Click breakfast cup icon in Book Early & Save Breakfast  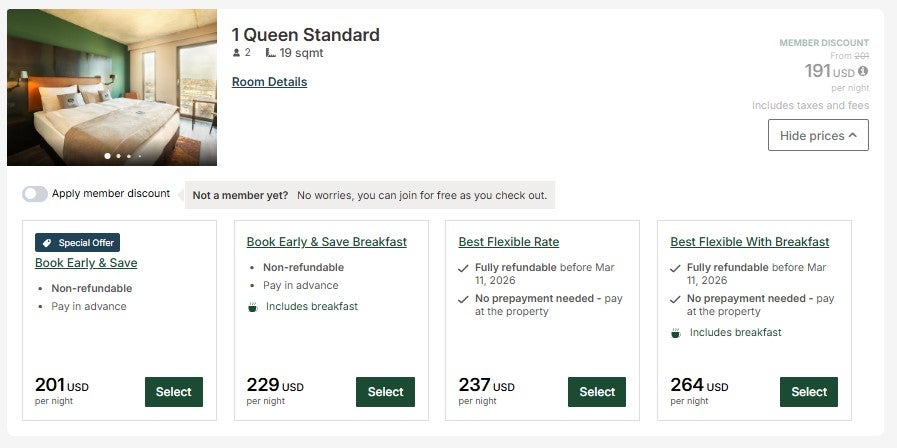[x=253, y=307]
